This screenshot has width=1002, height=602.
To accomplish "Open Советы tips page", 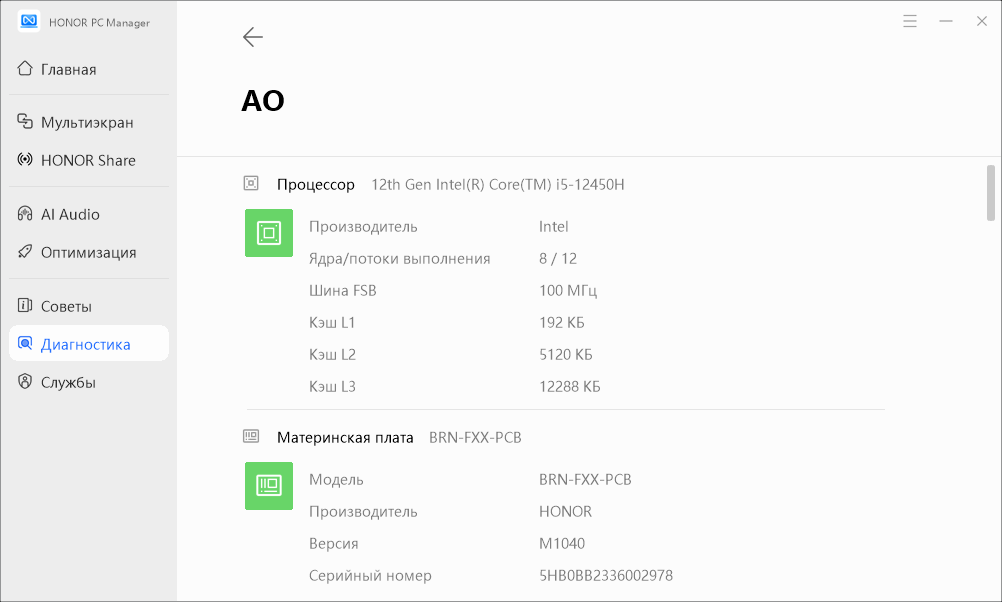I will coord(66,306).
